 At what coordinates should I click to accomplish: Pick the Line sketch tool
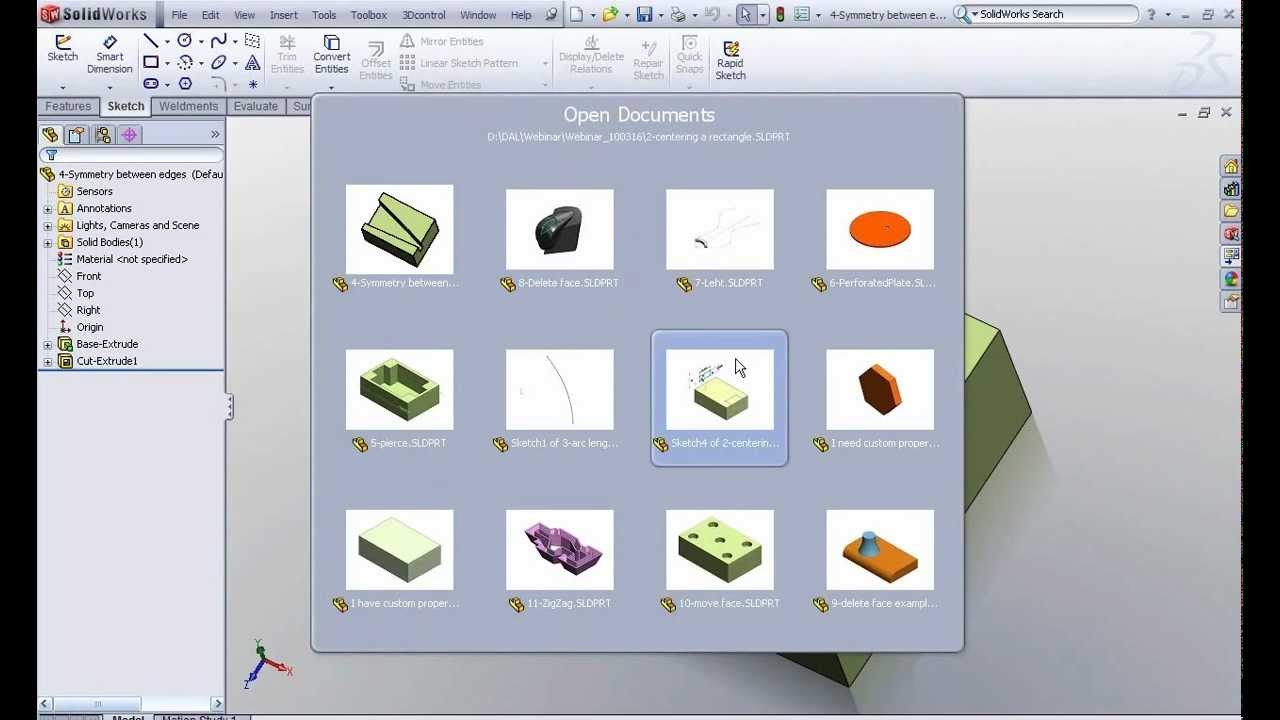(x=151, y=41)
